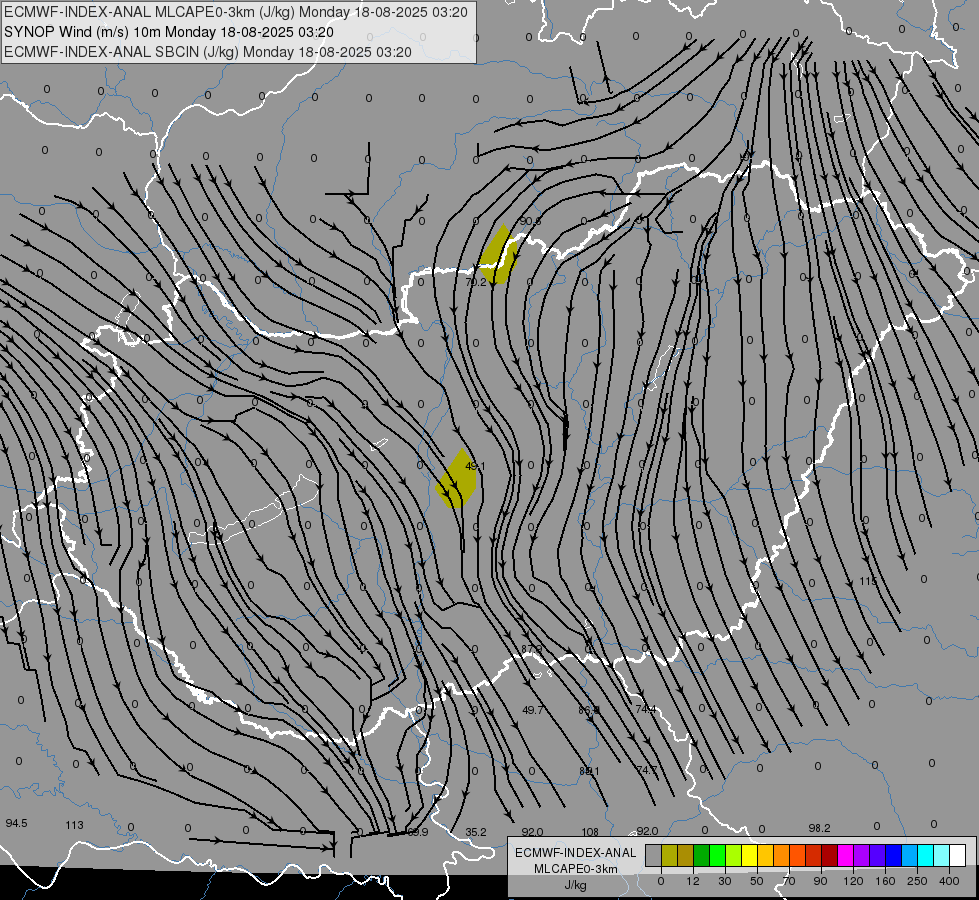Select the magenta legend swatch
Screen dimensions: 979x900
coord(845,855)
